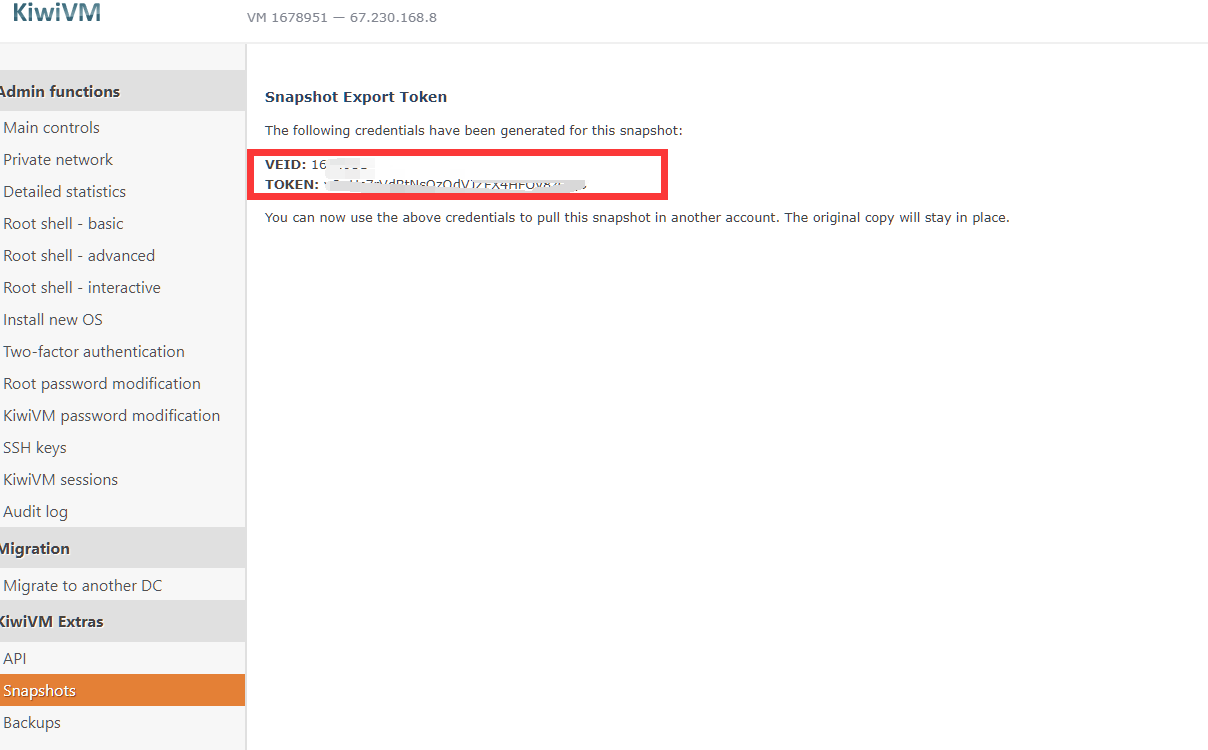Launch Root shell - basic
Screen dimensions: 1208x750
coord(64,224)
